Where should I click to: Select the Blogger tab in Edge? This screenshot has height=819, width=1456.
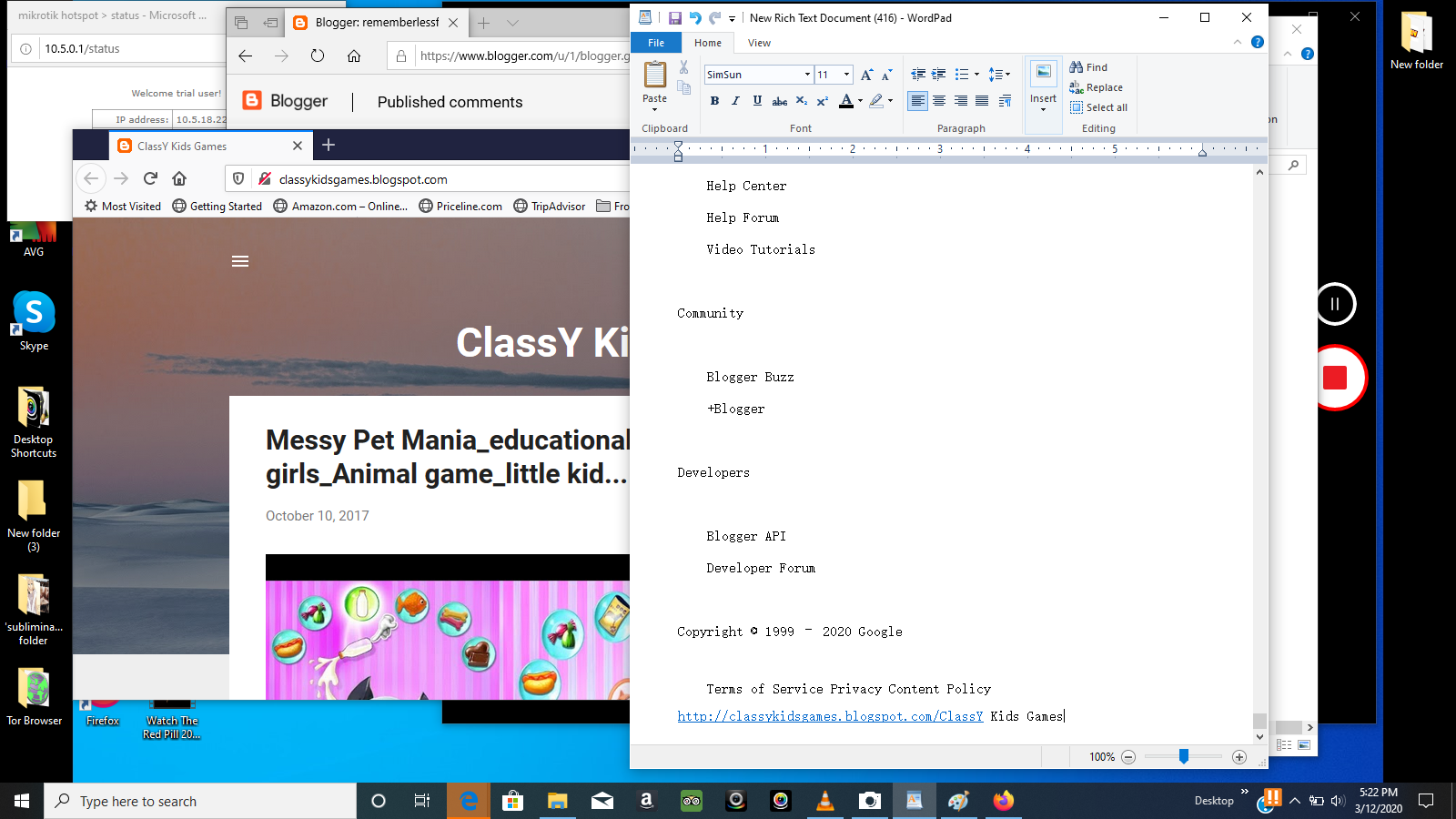376,23
